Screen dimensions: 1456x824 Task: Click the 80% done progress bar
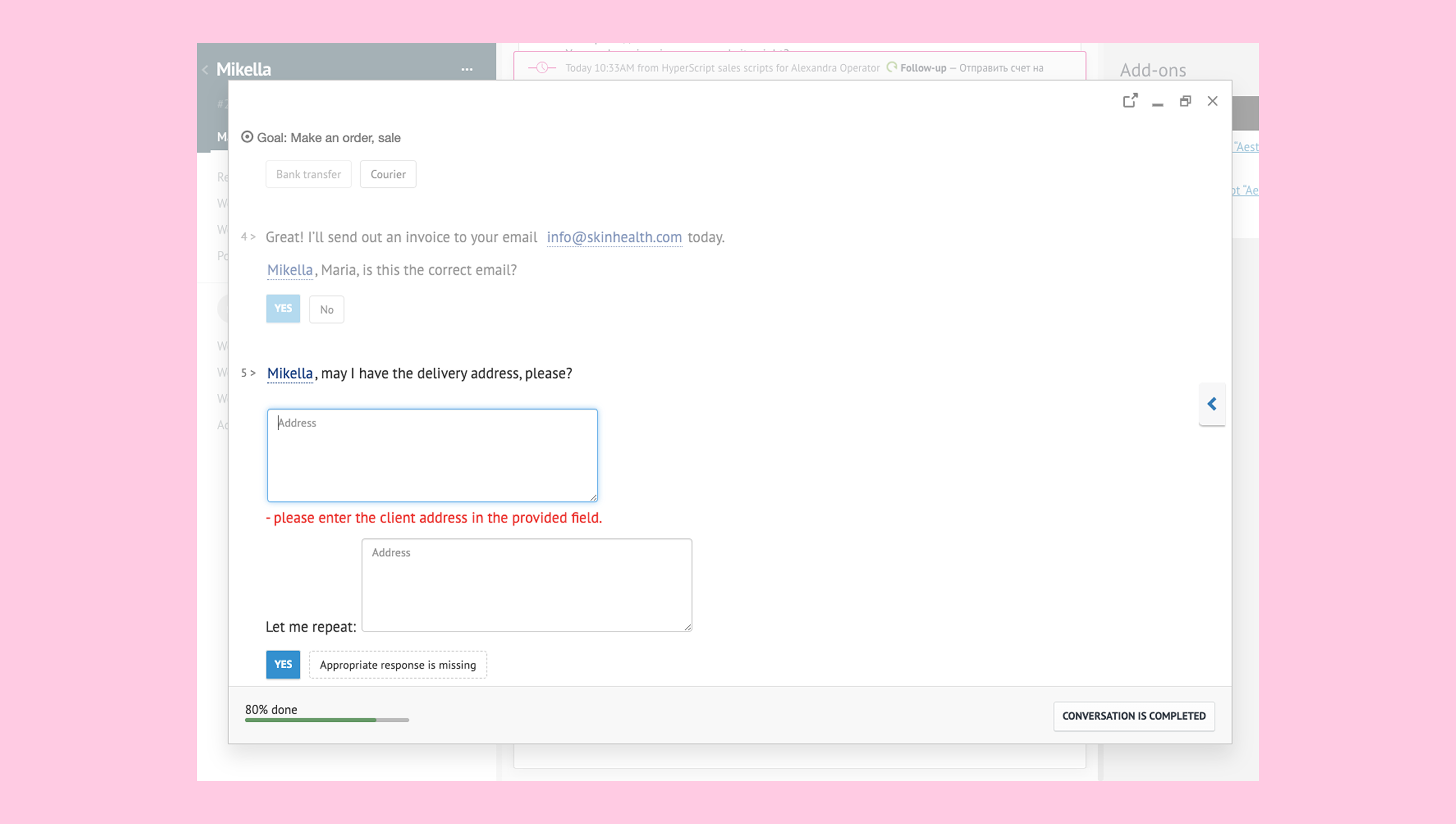327,720
